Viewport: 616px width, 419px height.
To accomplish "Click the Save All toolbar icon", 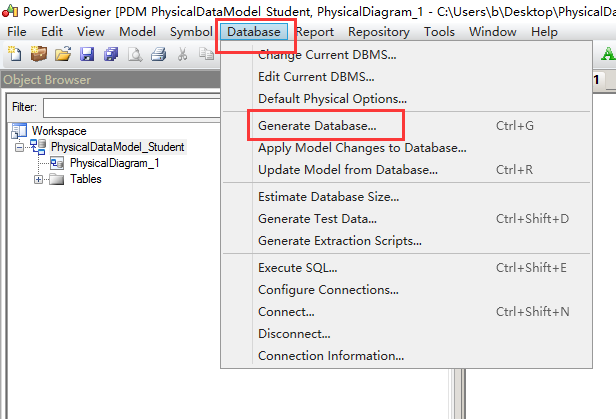I will click(x=109, y=54).
